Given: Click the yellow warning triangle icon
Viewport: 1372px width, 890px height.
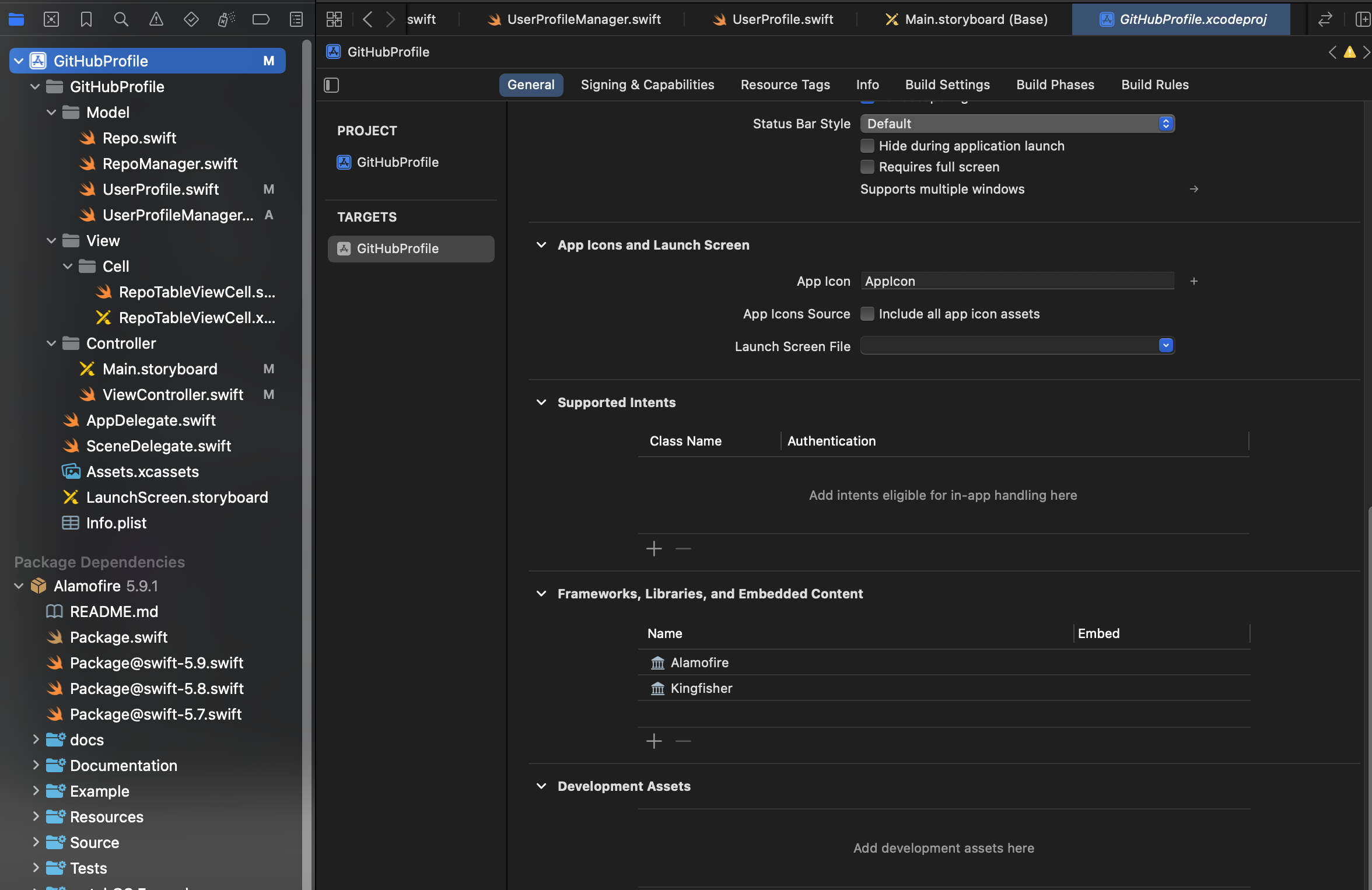Looking at the screenshot, I should click(1350, 52).
